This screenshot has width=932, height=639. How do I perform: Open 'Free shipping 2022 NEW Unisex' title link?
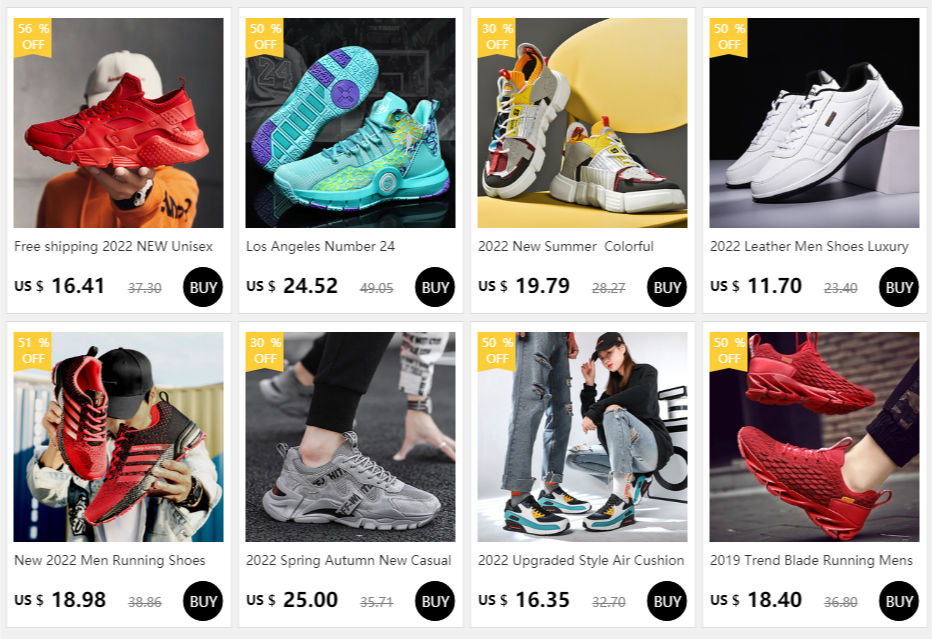(x=114, y=246)
